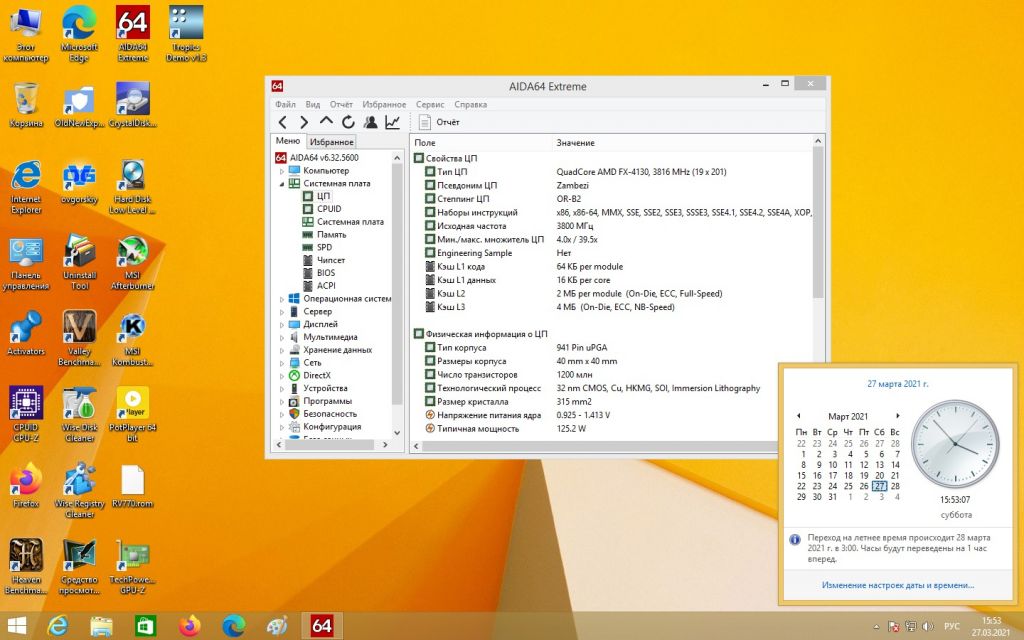Open Изменение настроек даты и времени link

pos(897,585)
